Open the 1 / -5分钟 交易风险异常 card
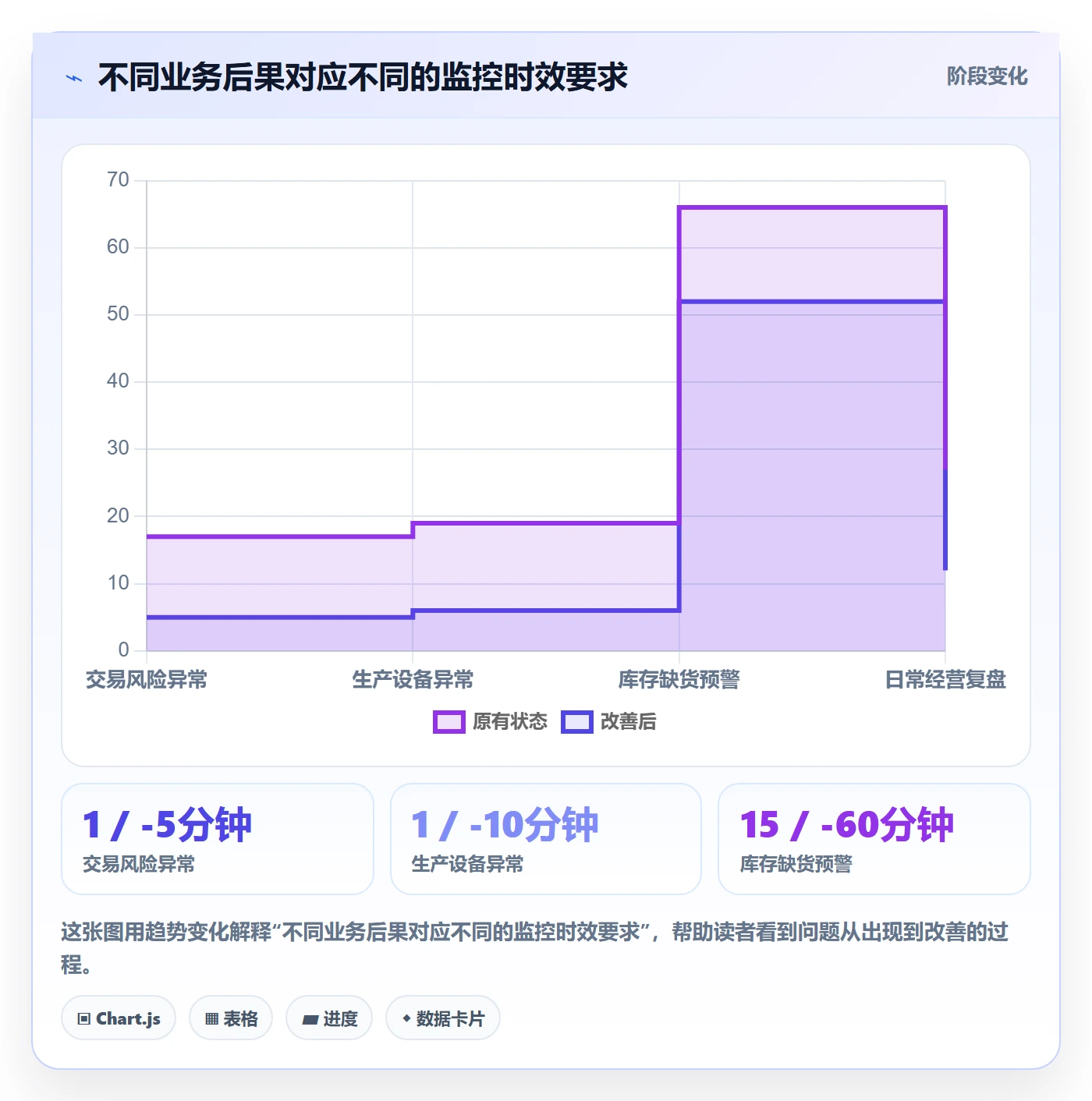The width and height of the screenshot is (1092, 1101). coord(218,839)
